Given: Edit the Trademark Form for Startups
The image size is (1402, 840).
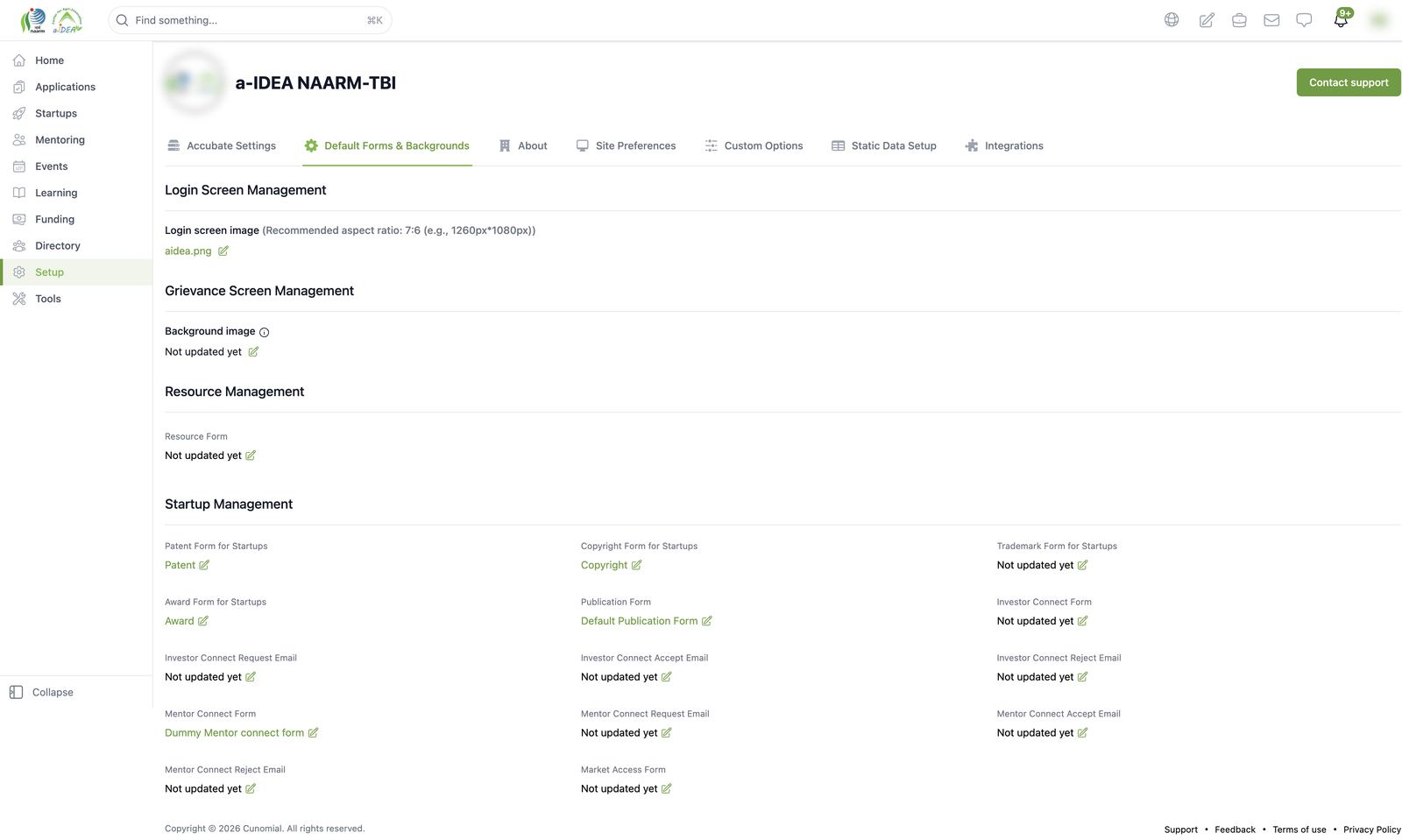Looking at the screenshot, I should pyautogui.click(x=1082, y=565).
